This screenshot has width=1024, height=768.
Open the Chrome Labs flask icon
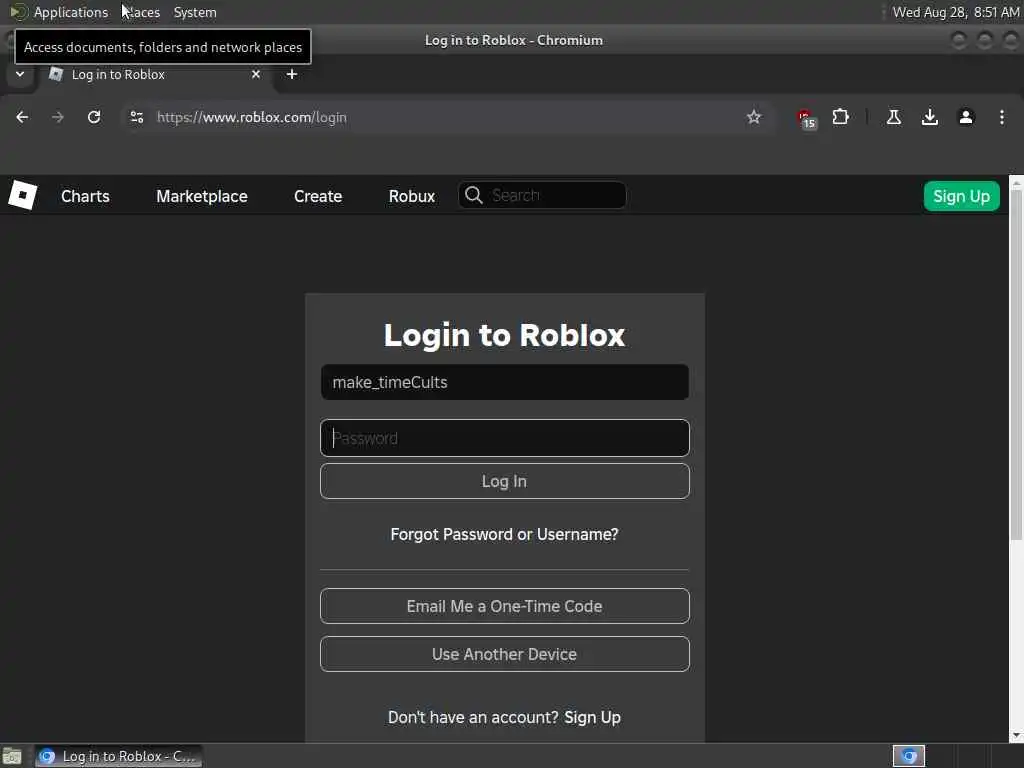894,117
